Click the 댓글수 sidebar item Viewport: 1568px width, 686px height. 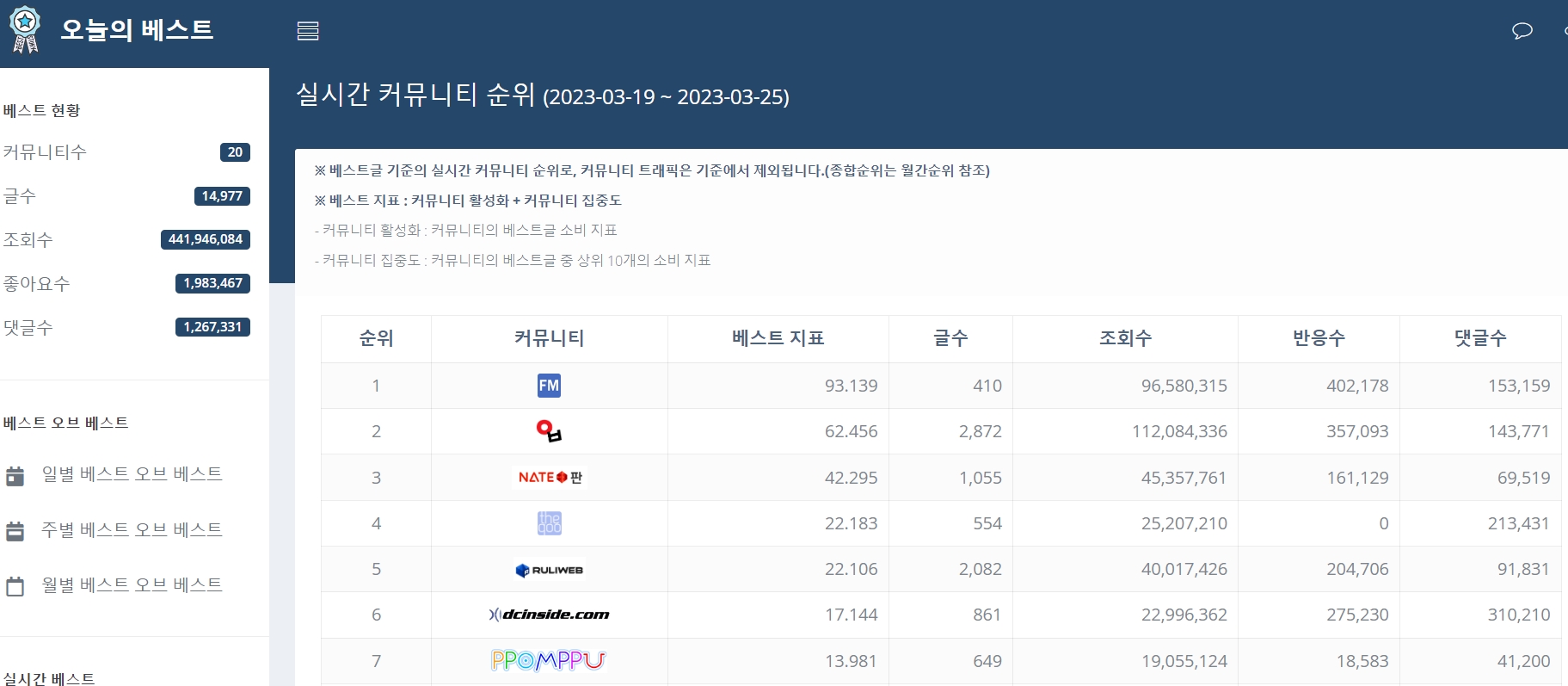click(x=28, y=327)
